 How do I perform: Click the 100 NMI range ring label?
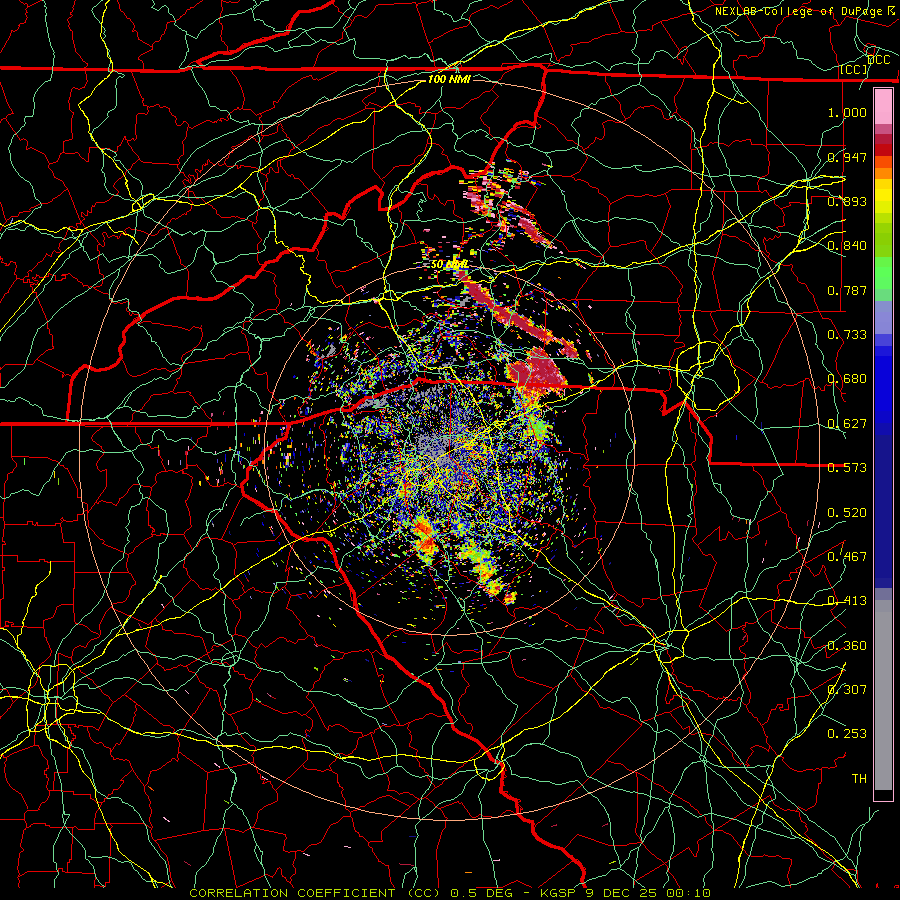449,79
